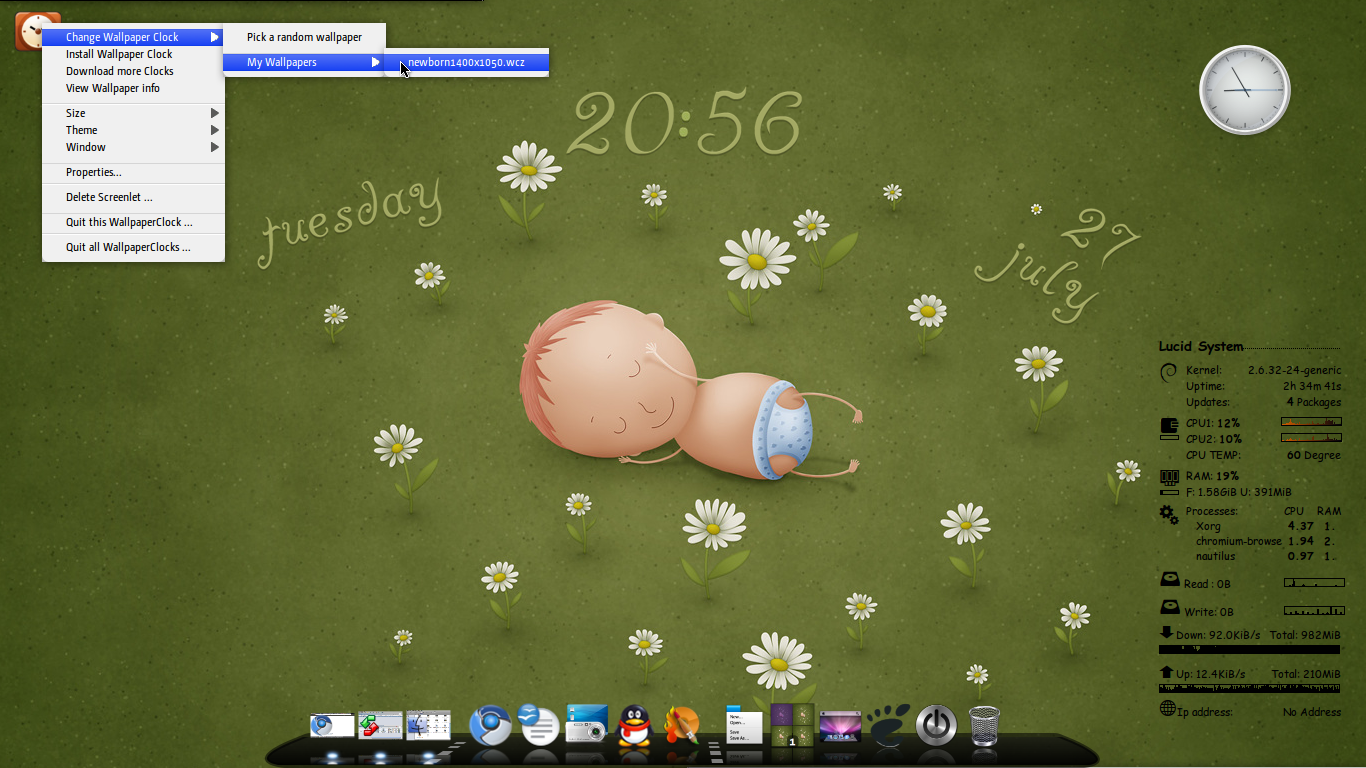Screen dimensions: 1366x768
Task: Open the orange paintbrush app in dock
Action: coord(682,725)
